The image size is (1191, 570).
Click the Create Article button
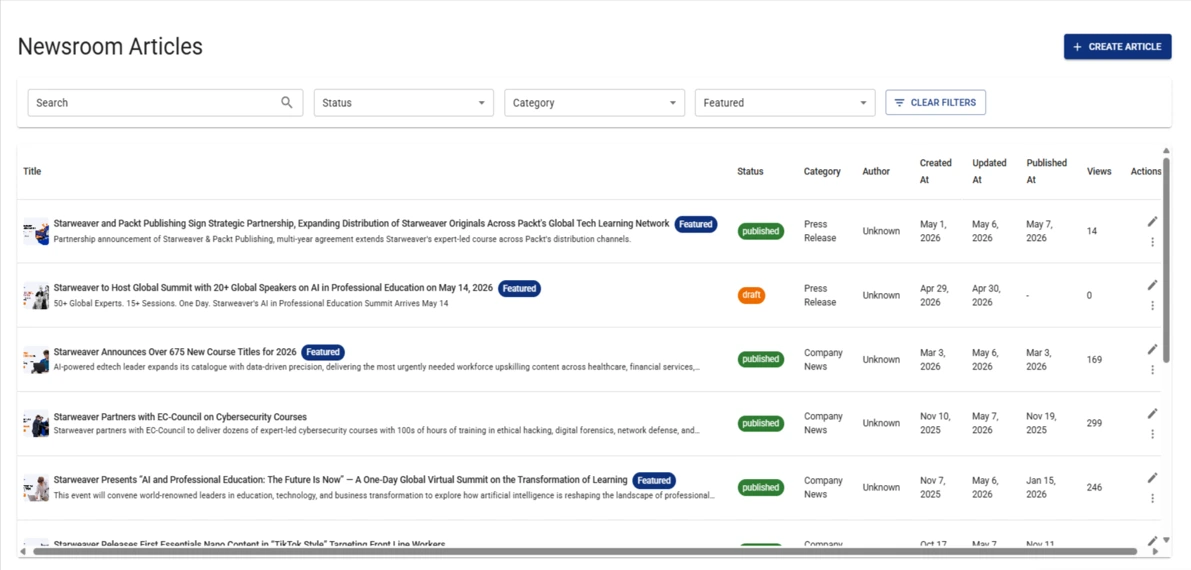[1117, 46]
